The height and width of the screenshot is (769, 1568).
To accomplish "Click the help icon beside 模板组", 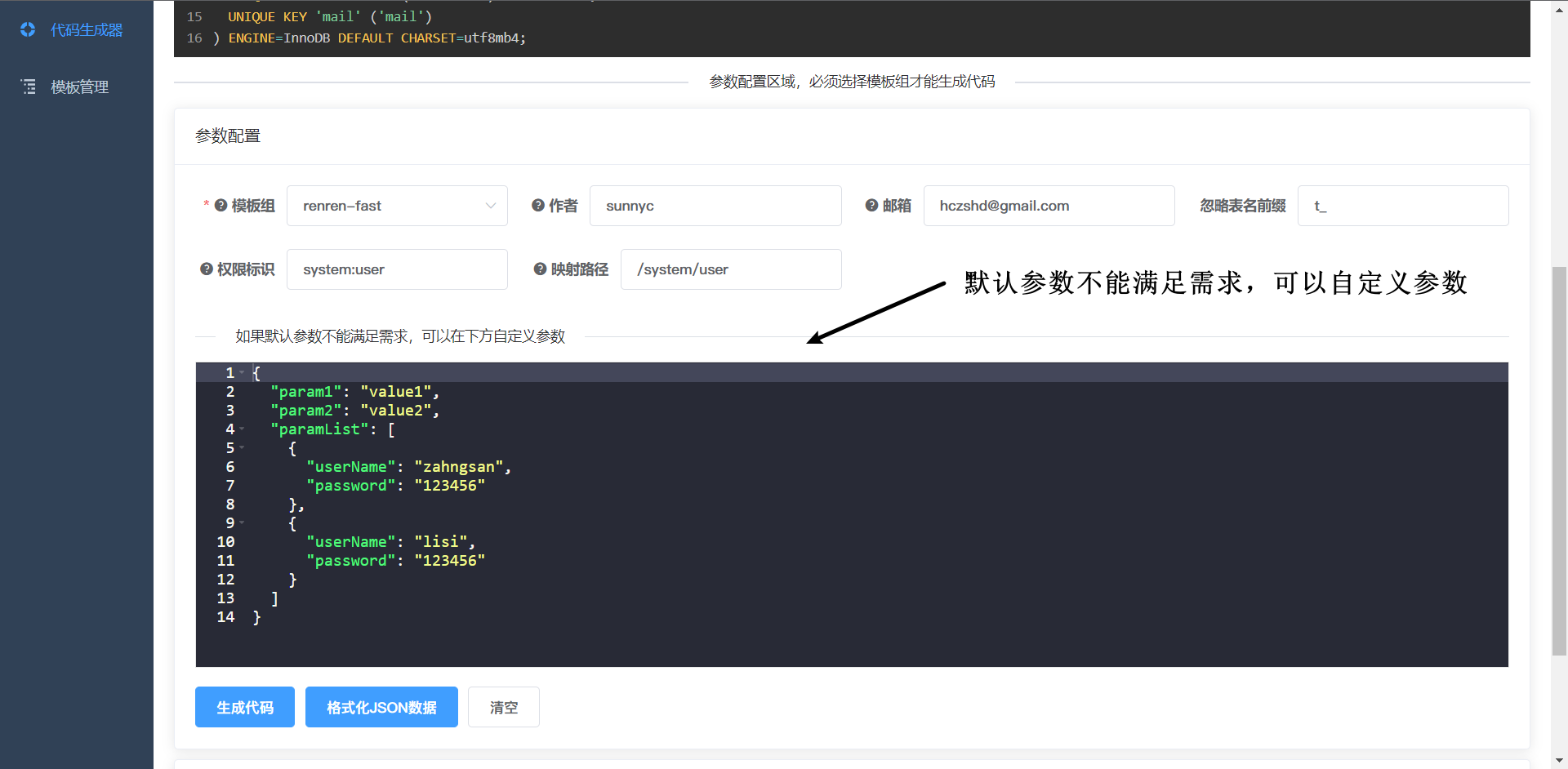I will point(220,206).
